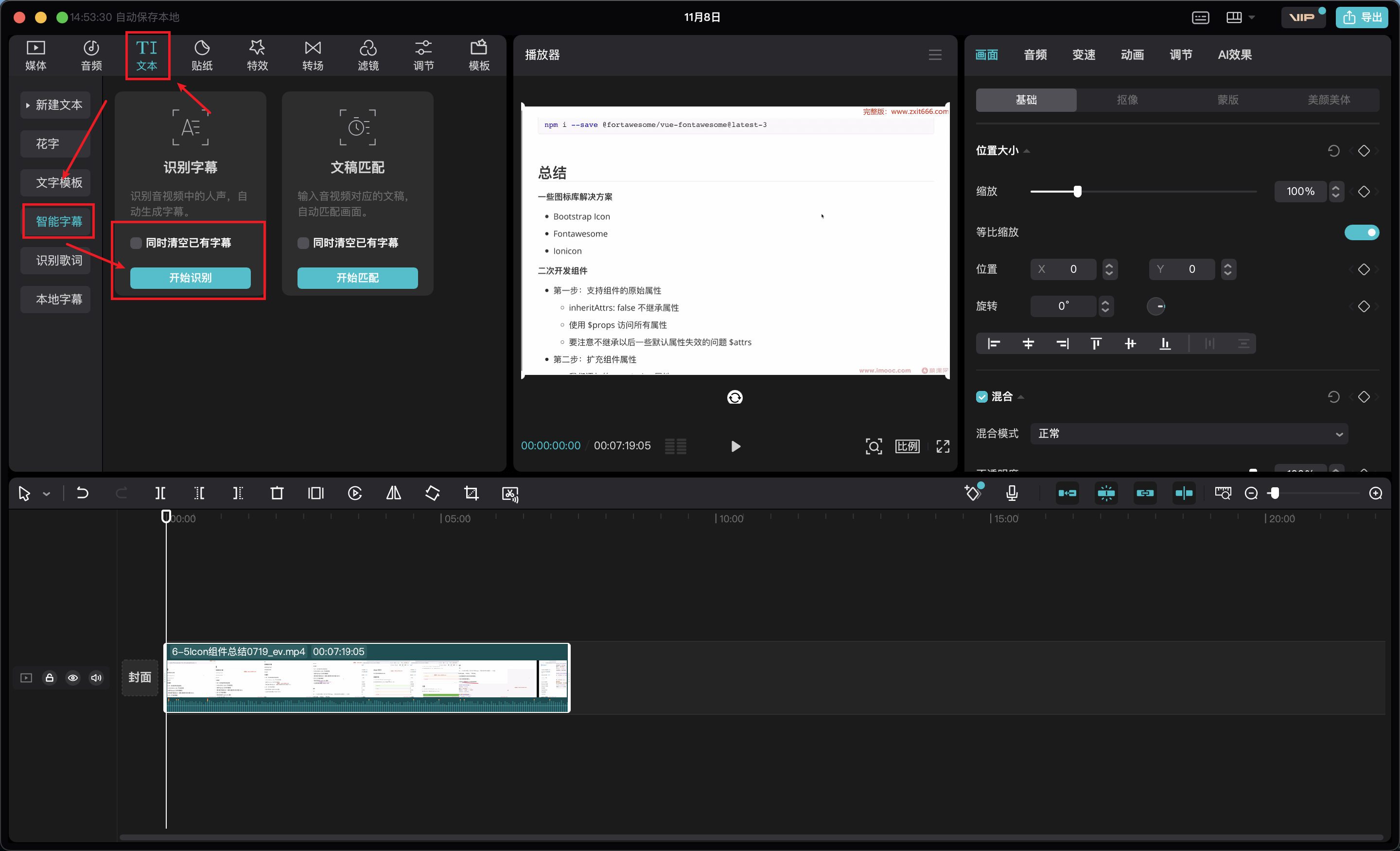Check 同时清空已有字幕 under 文稿匹配

(303, 243)
